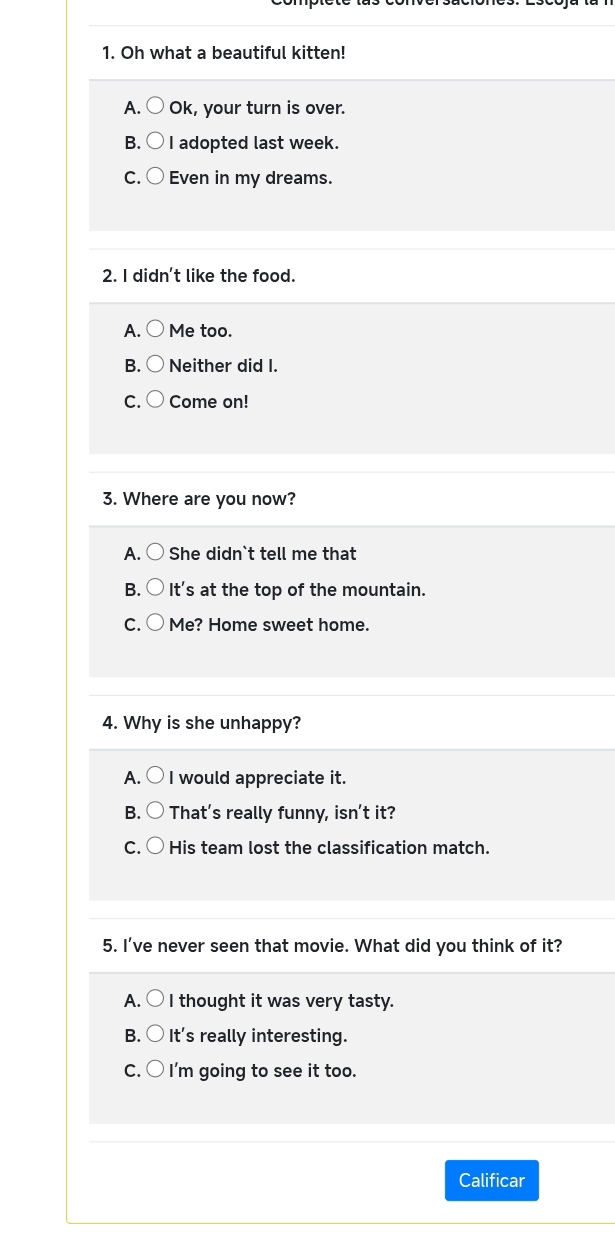615x1248 pixels.
Task: Mark 'Come on!' as the answer
Action: pyautogui.click(x=155, y=400)
